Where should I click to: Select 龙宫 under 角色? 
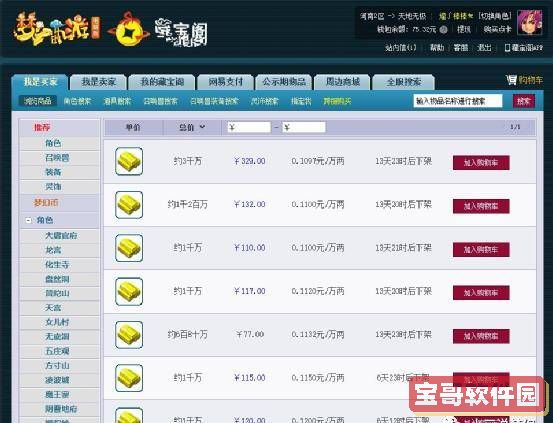coord(53,250)
